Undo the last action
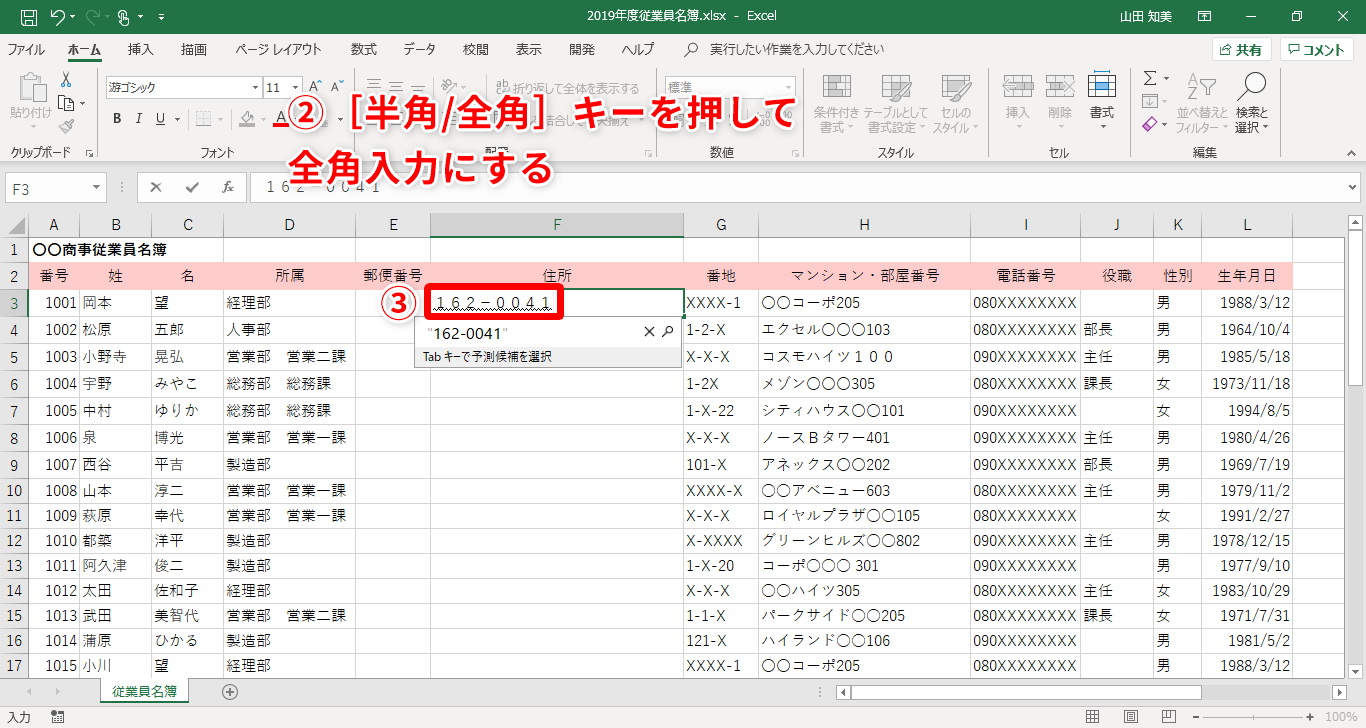Image resolution: width=1366 pixels, height=728 pixels. click(57, 17)
